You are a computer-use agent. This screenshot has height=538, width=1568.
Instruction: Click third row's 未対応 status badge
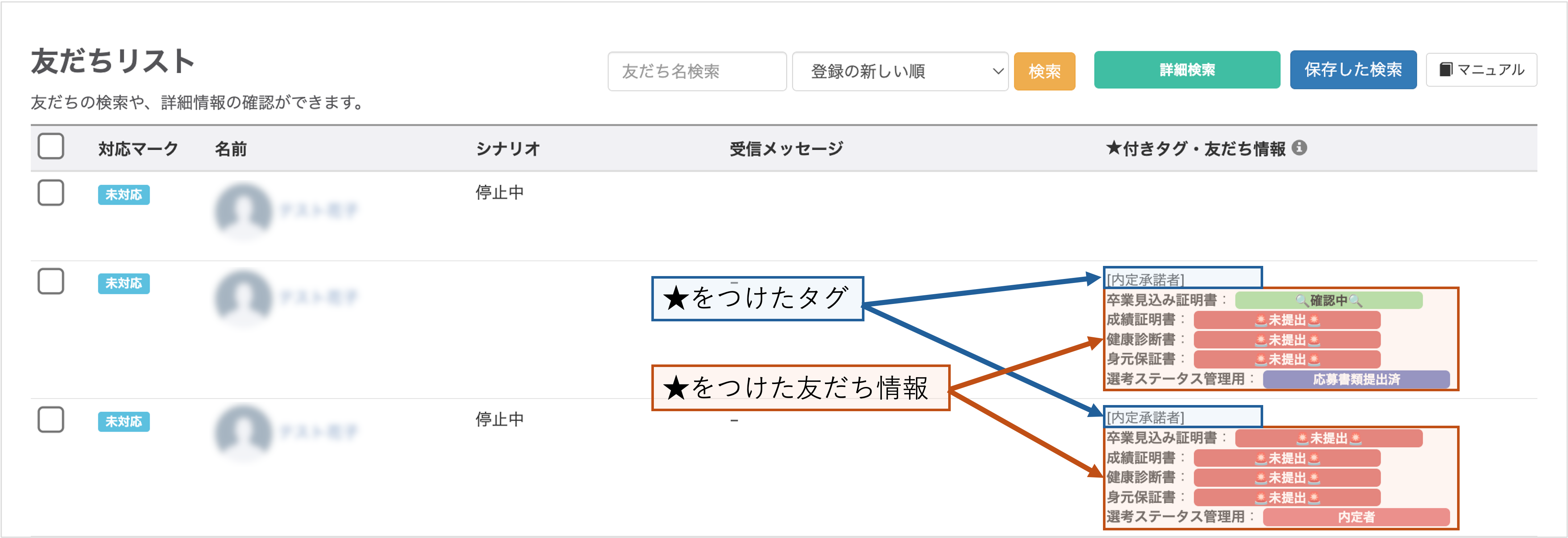(124, 421)
